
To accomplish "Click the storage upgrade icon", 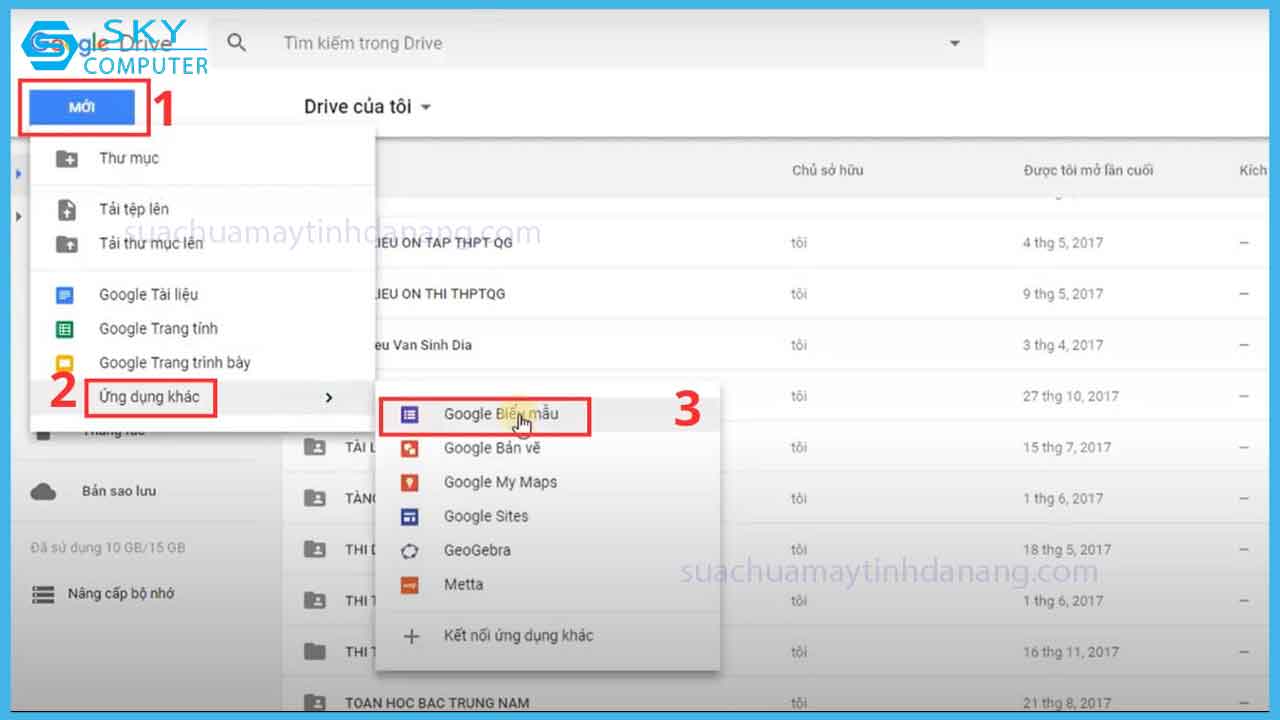I will [43, 594].
